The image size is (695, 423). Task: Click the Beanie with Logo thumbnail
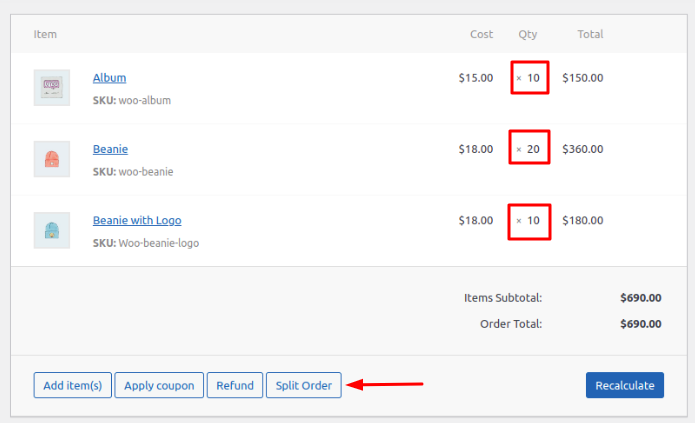[52, 230]
